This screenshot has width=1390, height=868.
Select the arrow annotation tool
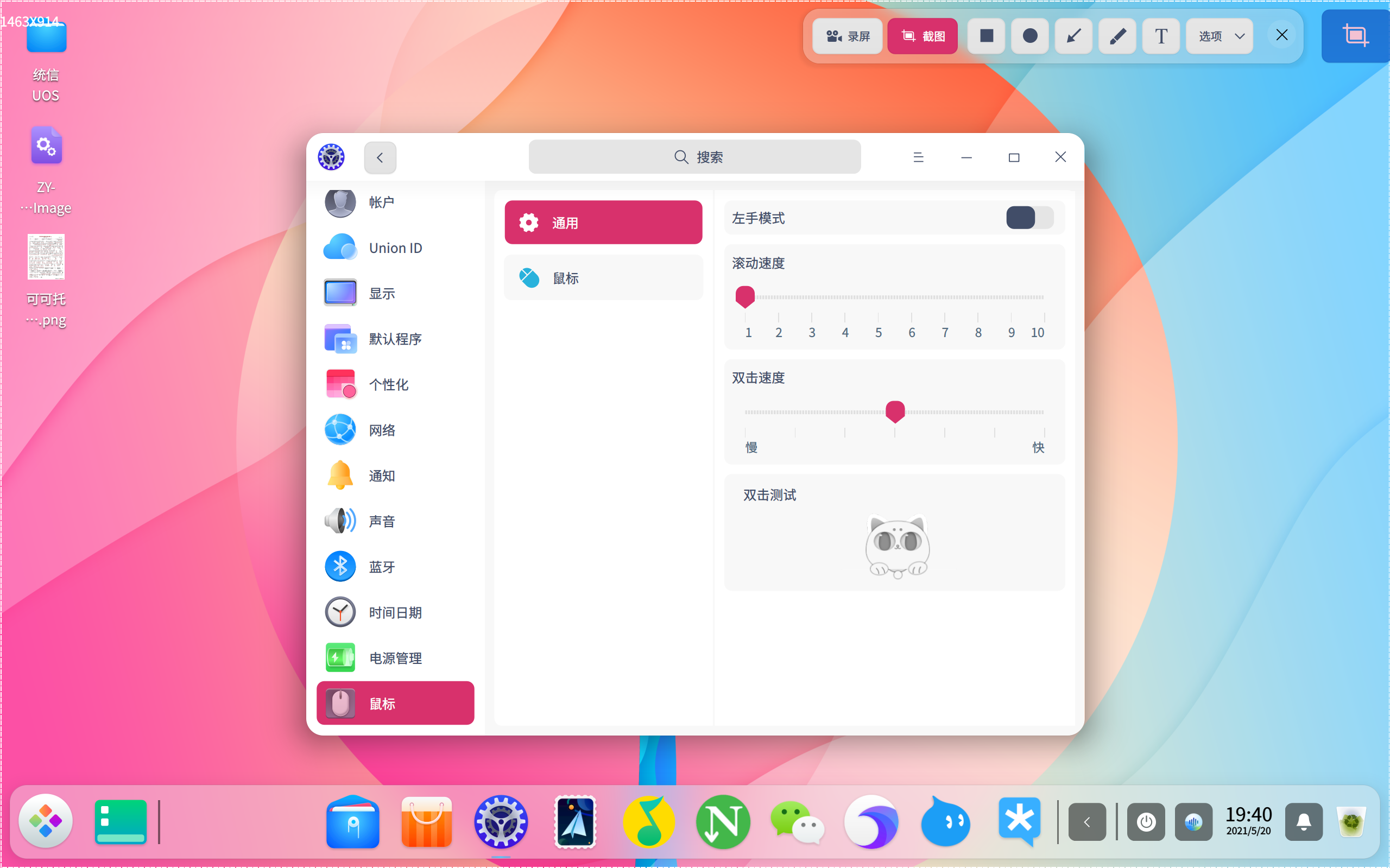point(1073,36)
